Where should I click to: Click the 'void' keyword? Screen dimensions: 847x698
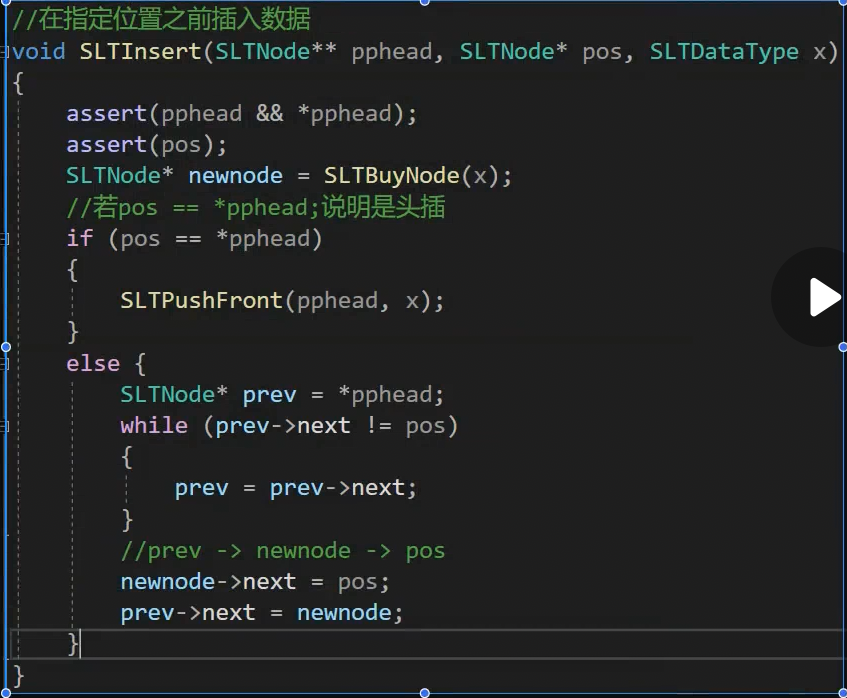click(x=39, y=52)
